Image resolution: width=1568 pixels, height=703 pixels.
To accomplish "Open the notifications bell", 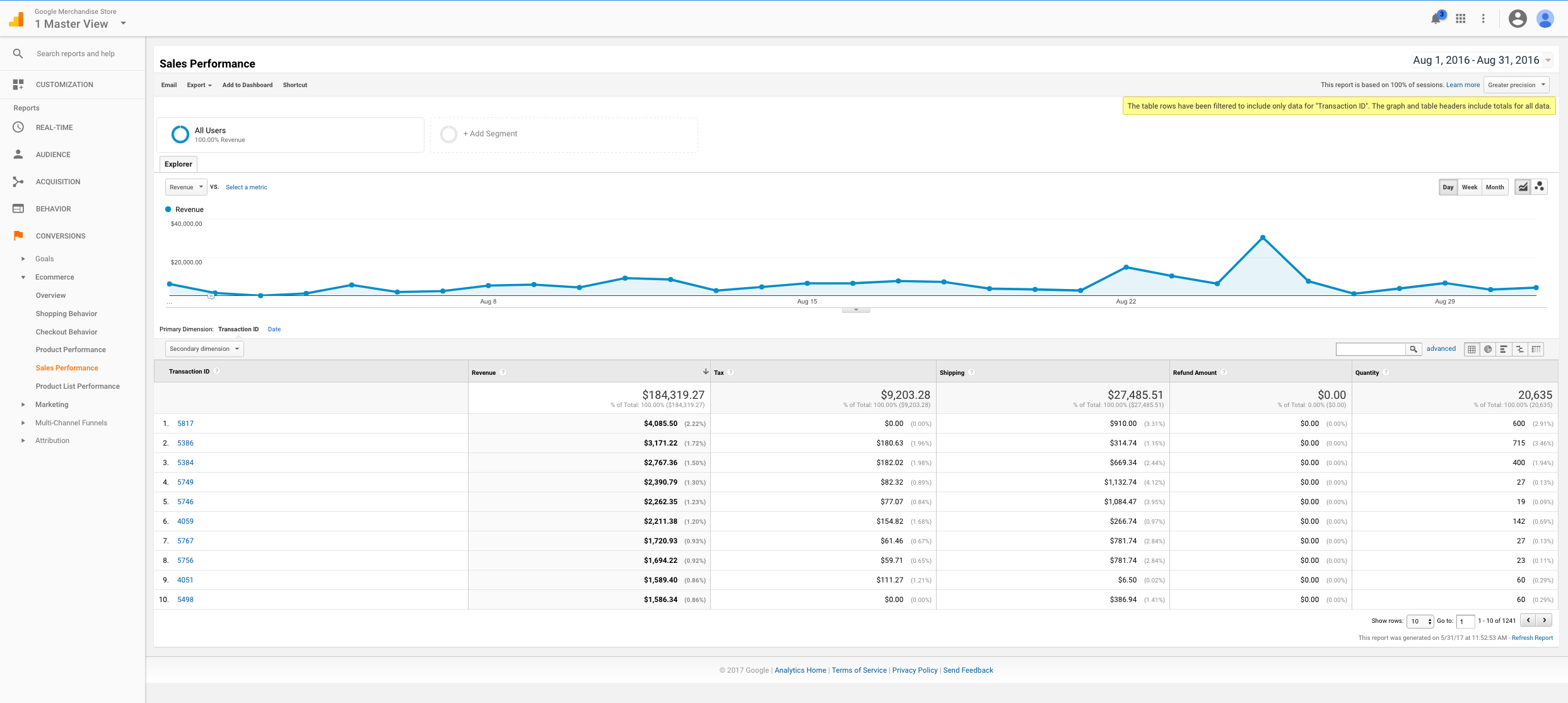I will [1436, 19].
